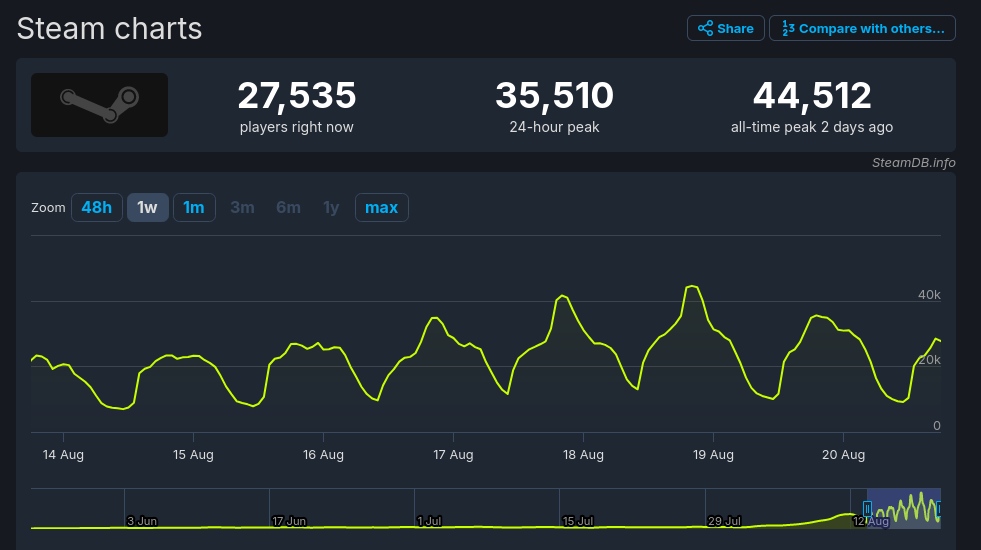Viewport: 981px width, 550px height.
Task: Click the share icon in the Share button
Action: 705,28
